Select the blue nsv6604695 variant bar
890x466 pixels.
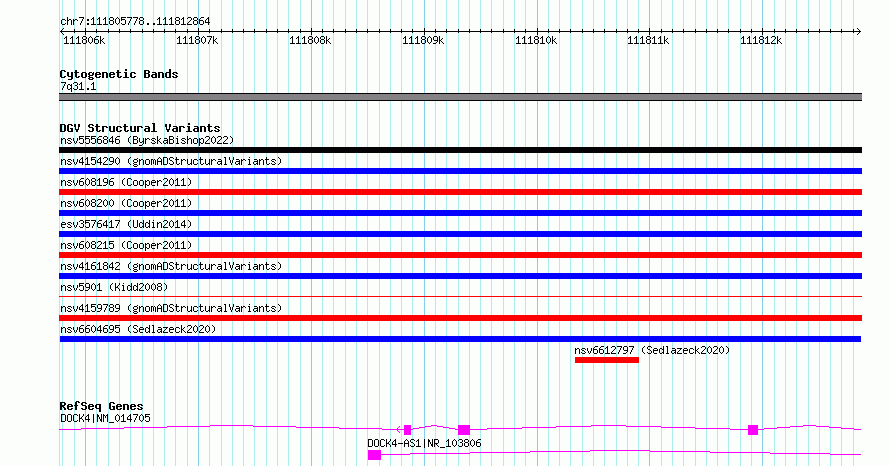pos(460,339)
